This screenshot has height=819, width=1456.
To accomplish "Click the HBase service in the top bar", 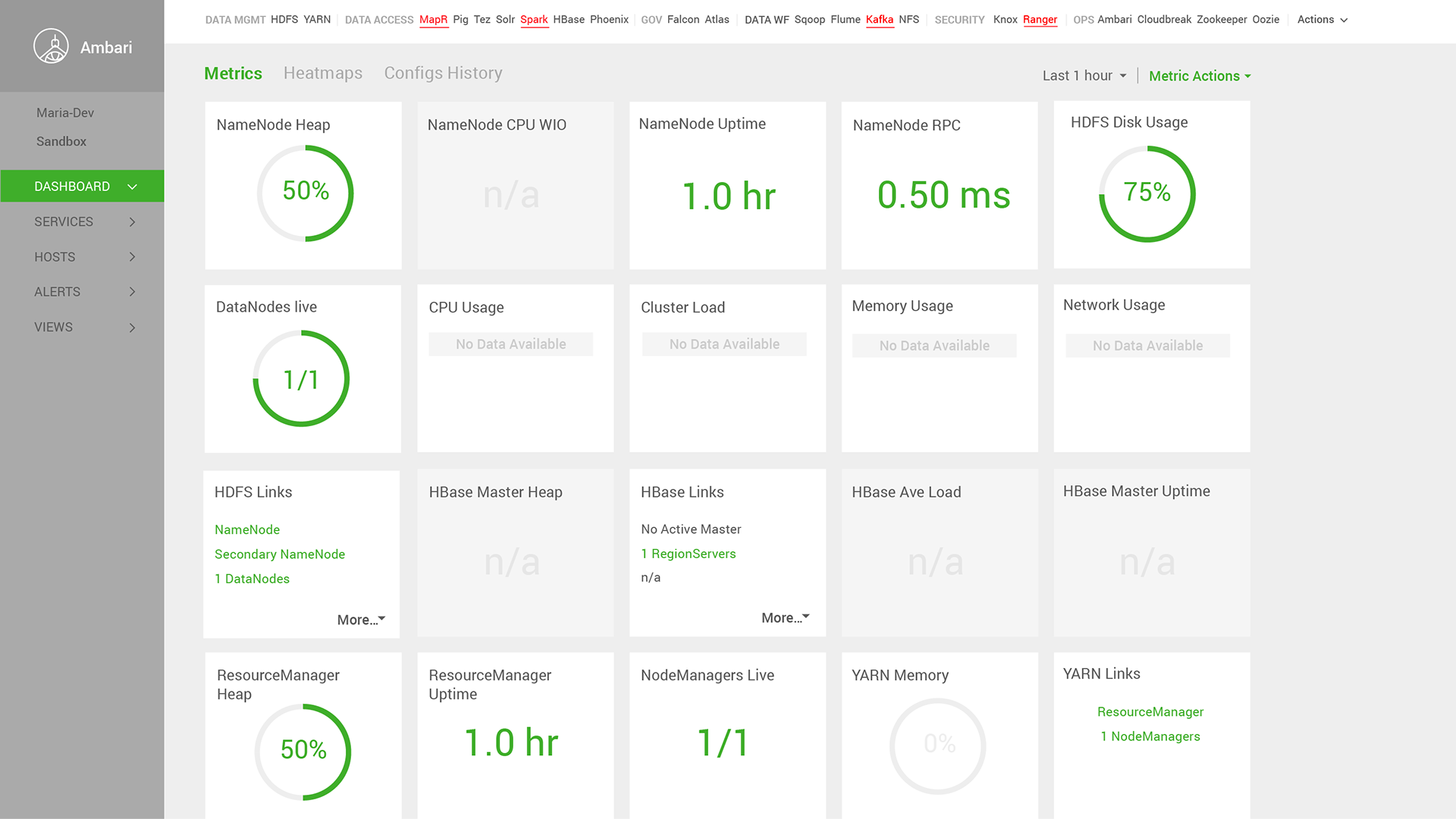I will coord(569,20).
